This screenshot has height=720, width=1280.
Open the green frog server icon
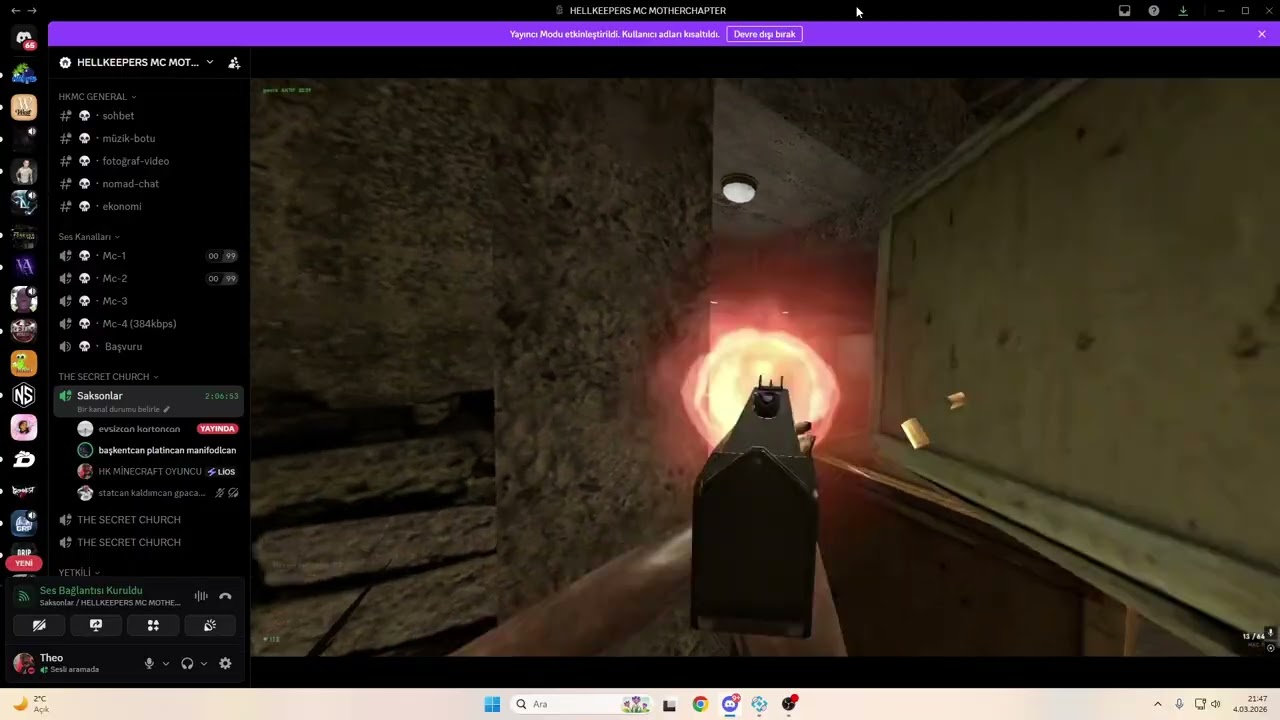pos(24,363)
